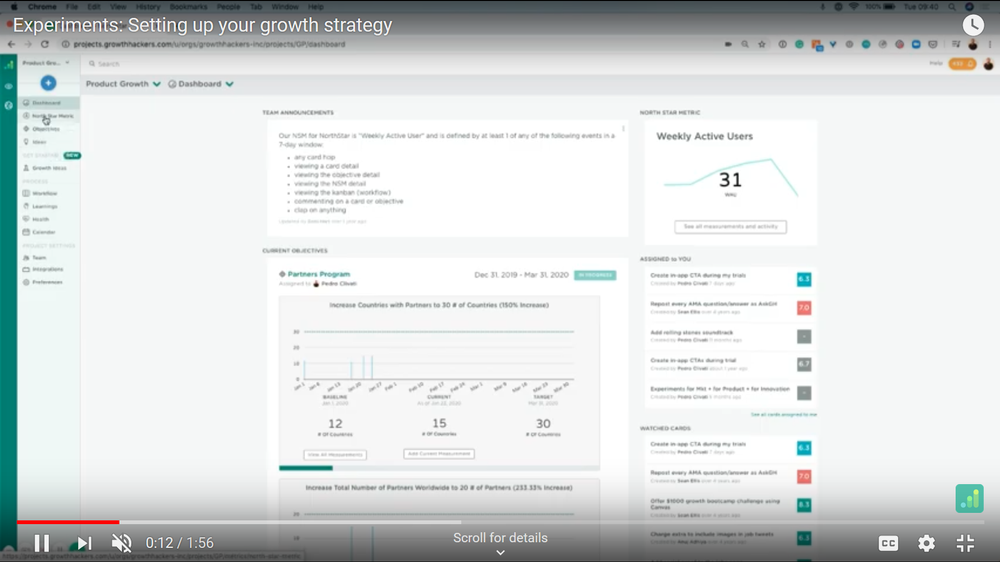Open the Zoom extension icon in Chrome

click(x=916, y=44)
